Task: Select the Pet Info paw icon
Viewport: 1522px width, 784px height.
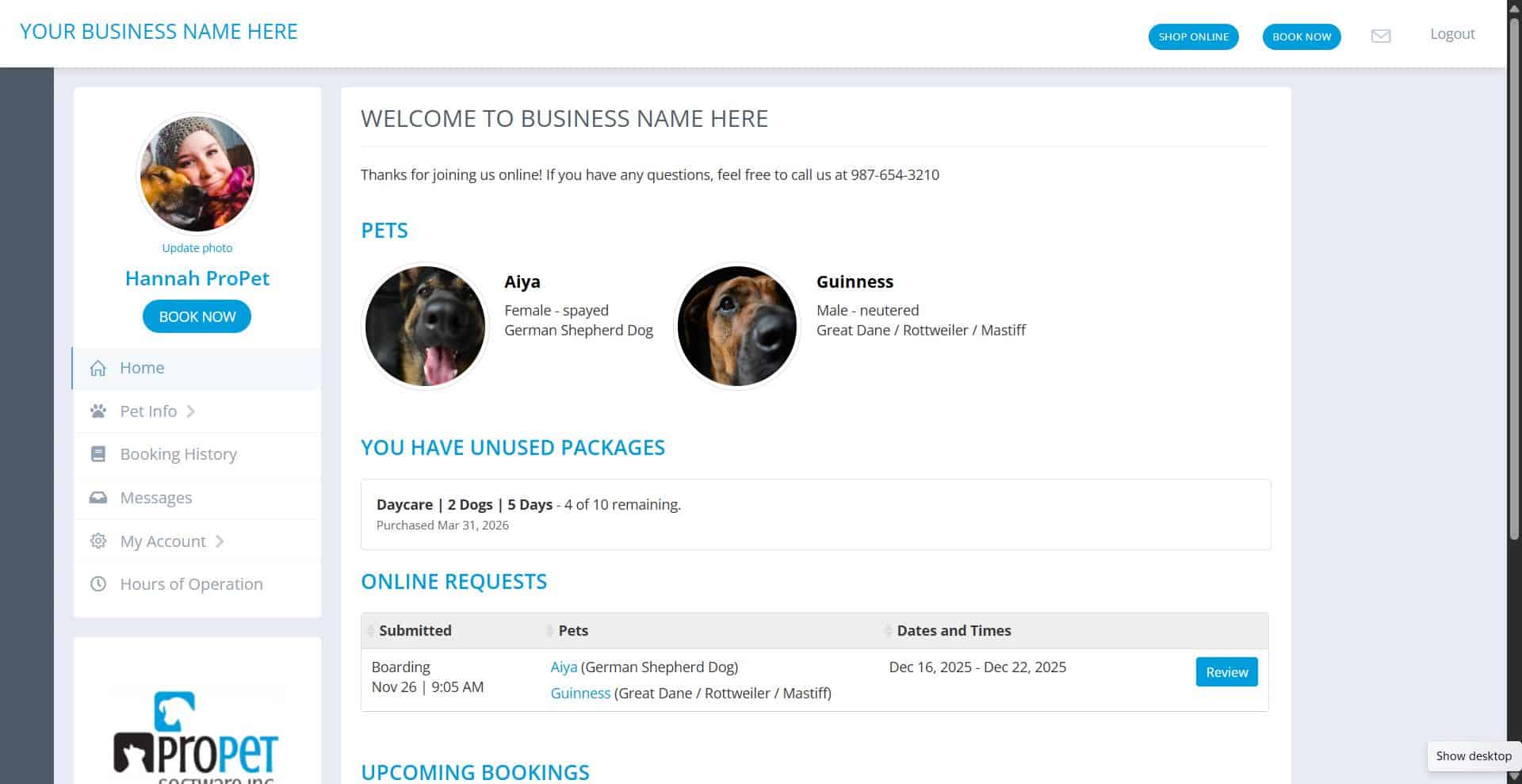Action: (98, 411)
